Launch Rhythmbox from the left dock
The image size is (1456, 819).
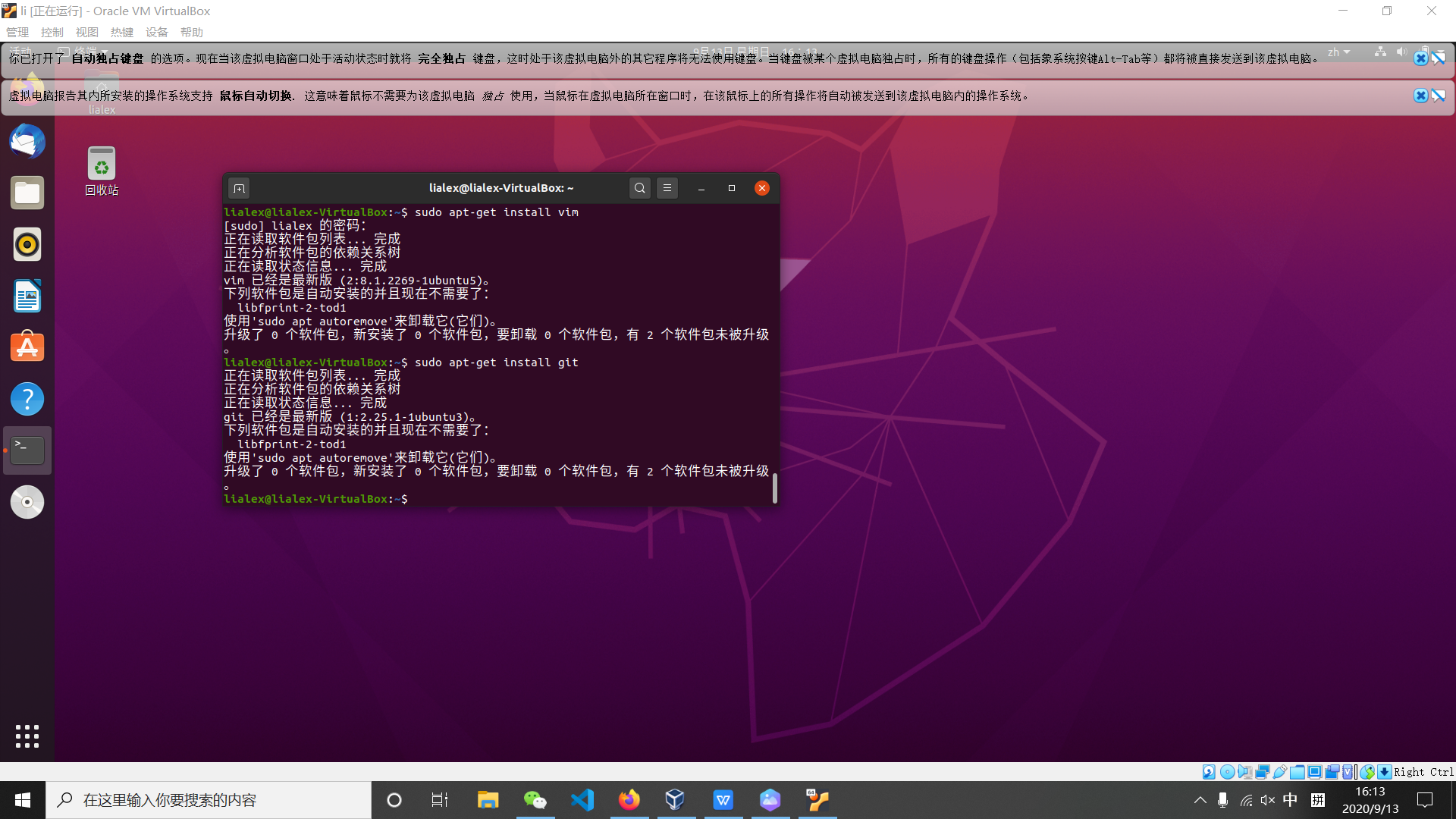coord(27,244)
